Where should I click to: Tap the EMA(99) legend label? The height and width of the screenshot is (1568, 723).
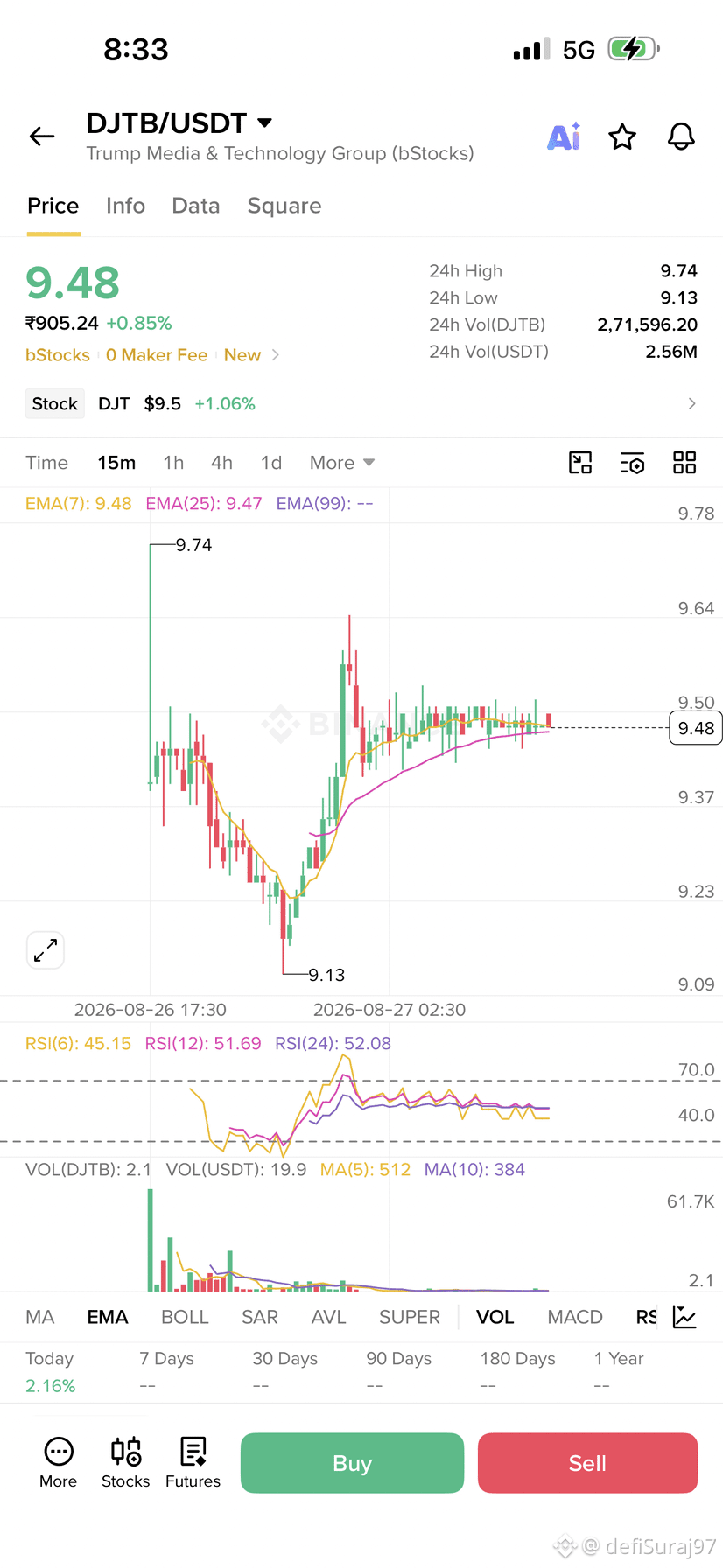(x=325, y=503)
